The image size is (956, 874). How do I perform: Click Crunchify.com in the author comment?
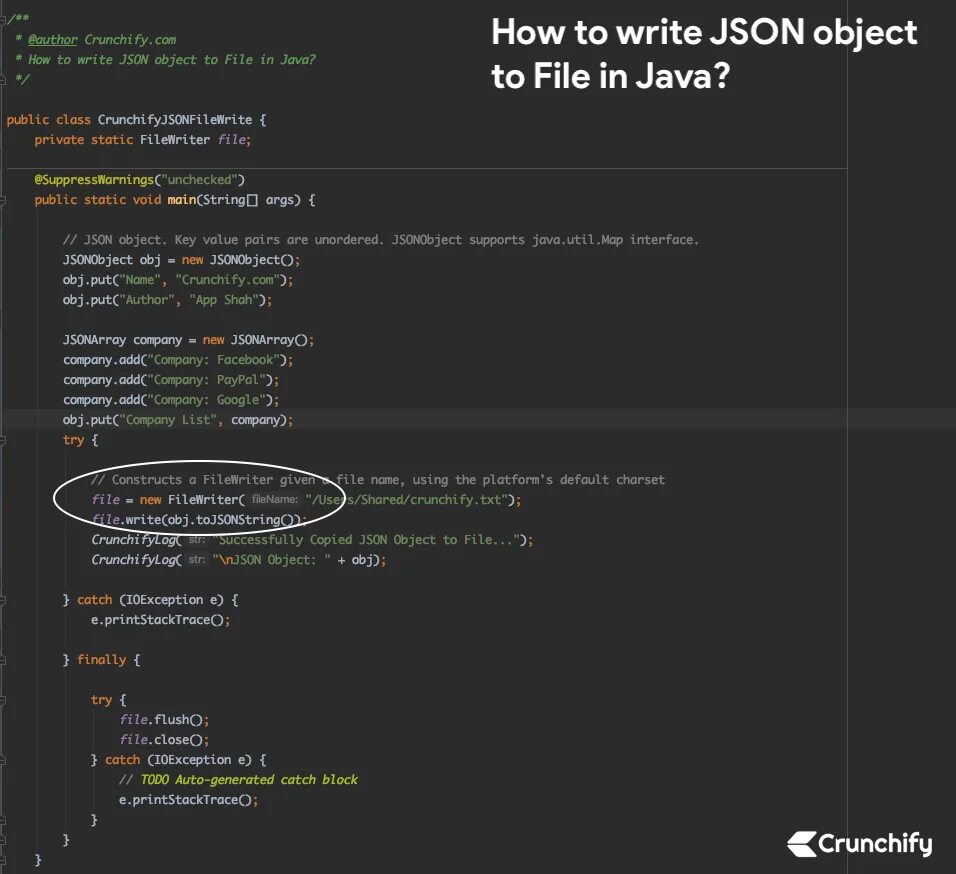point(130,40)
